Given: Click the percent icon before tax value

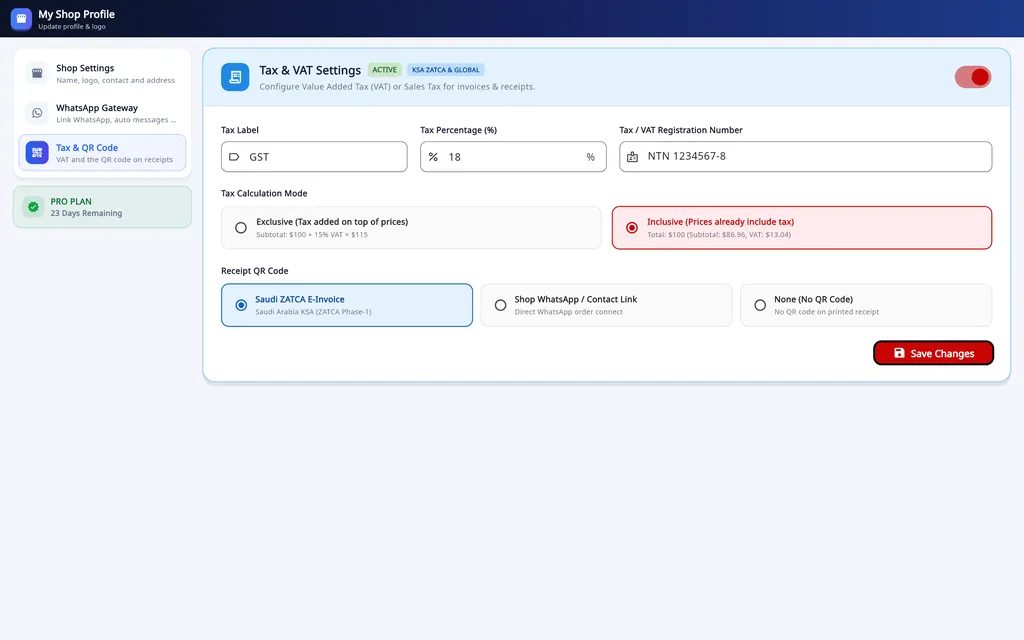Looking at the screenshot, I should (x=433, y=157).
